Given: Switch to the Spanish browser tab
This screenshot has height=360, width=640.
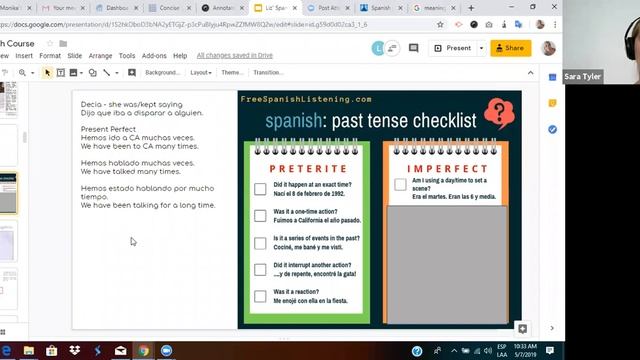Looking at the screenshot, I should (380, 8).
